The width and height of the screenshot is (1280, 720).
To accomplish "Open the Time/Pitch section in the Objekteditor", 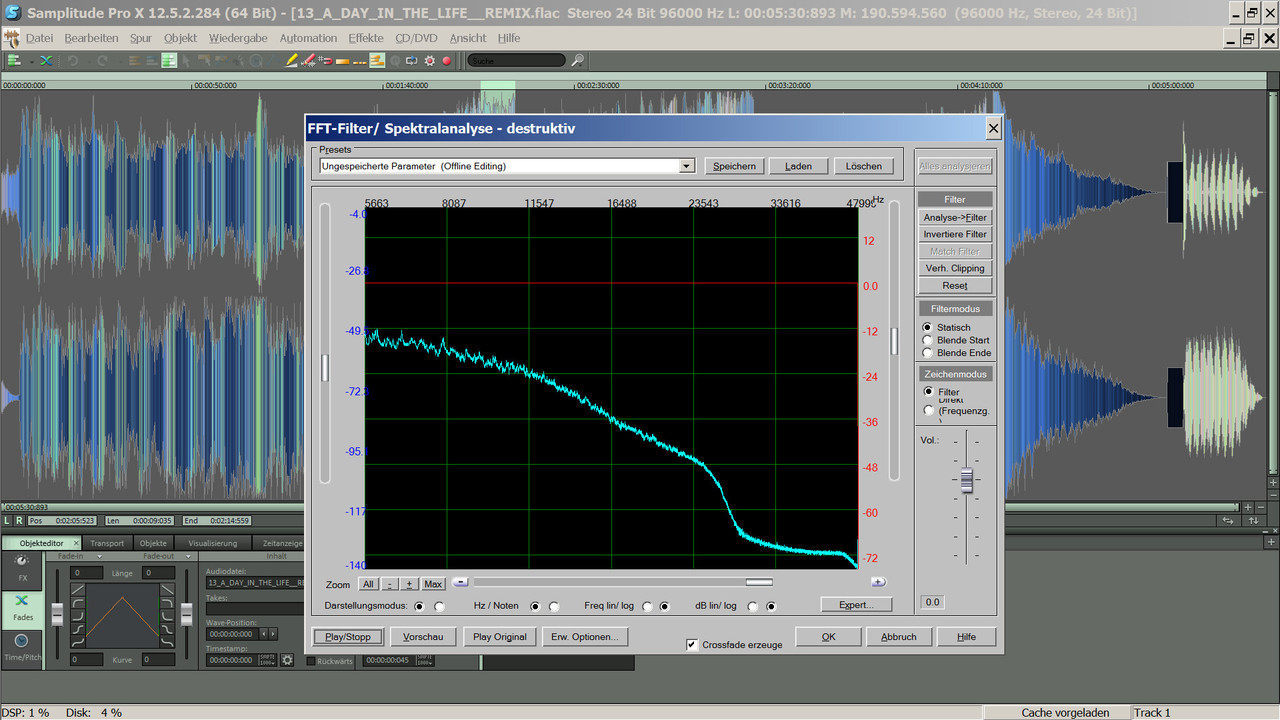I will click(22, 649).
